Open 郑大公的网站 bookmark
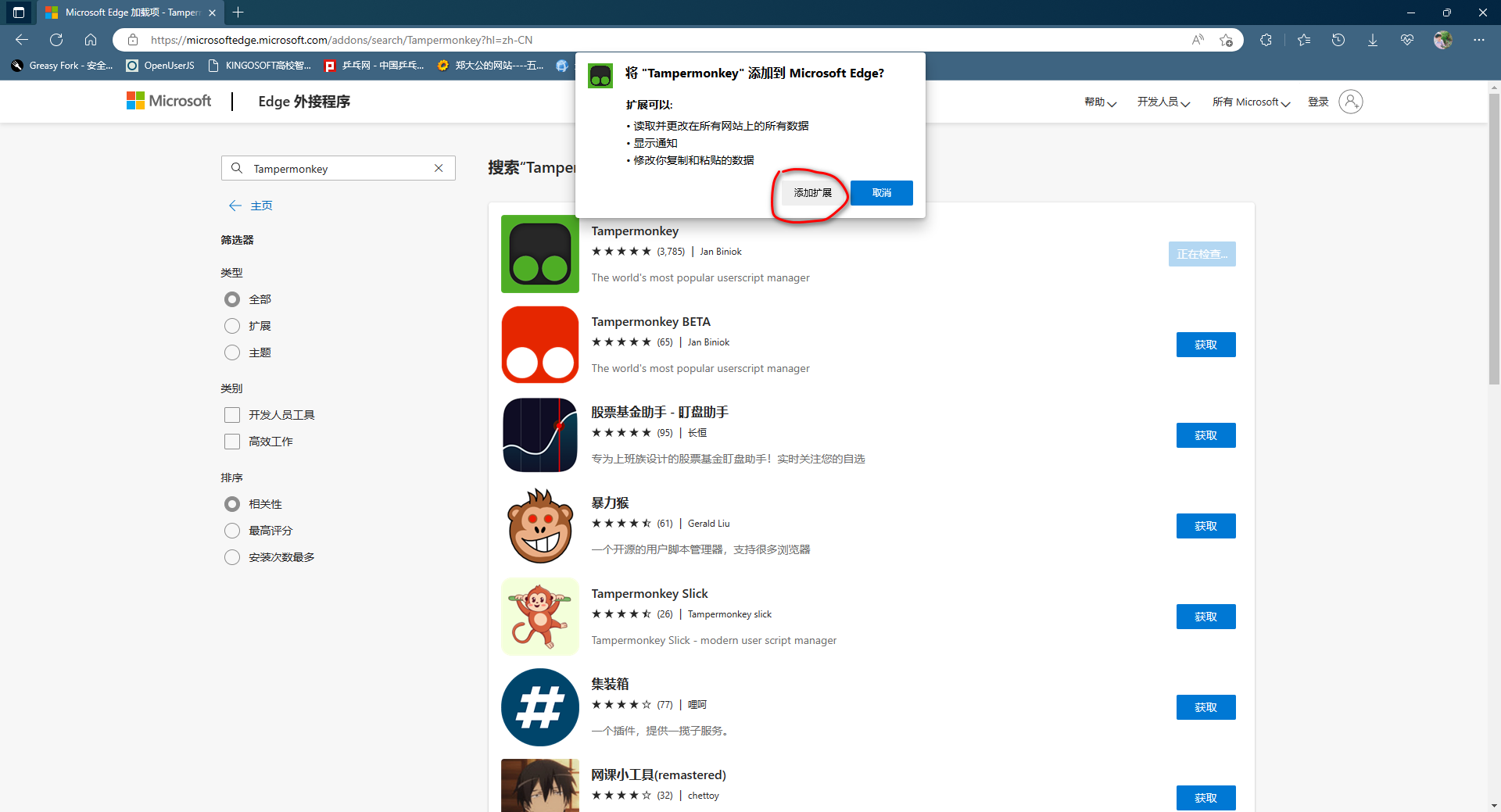This screenshot has height=812, width=1501. click(x=491, y=66)
